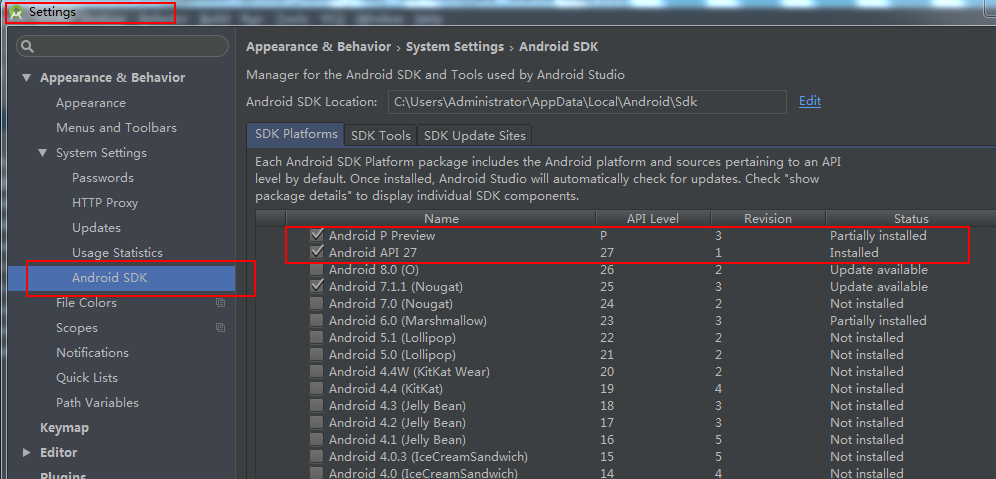Check the Android 4.1 (Jelly Bean) checkbox
Image resolution: width=996 pixels, height=479 pixels.
point(316,440)
